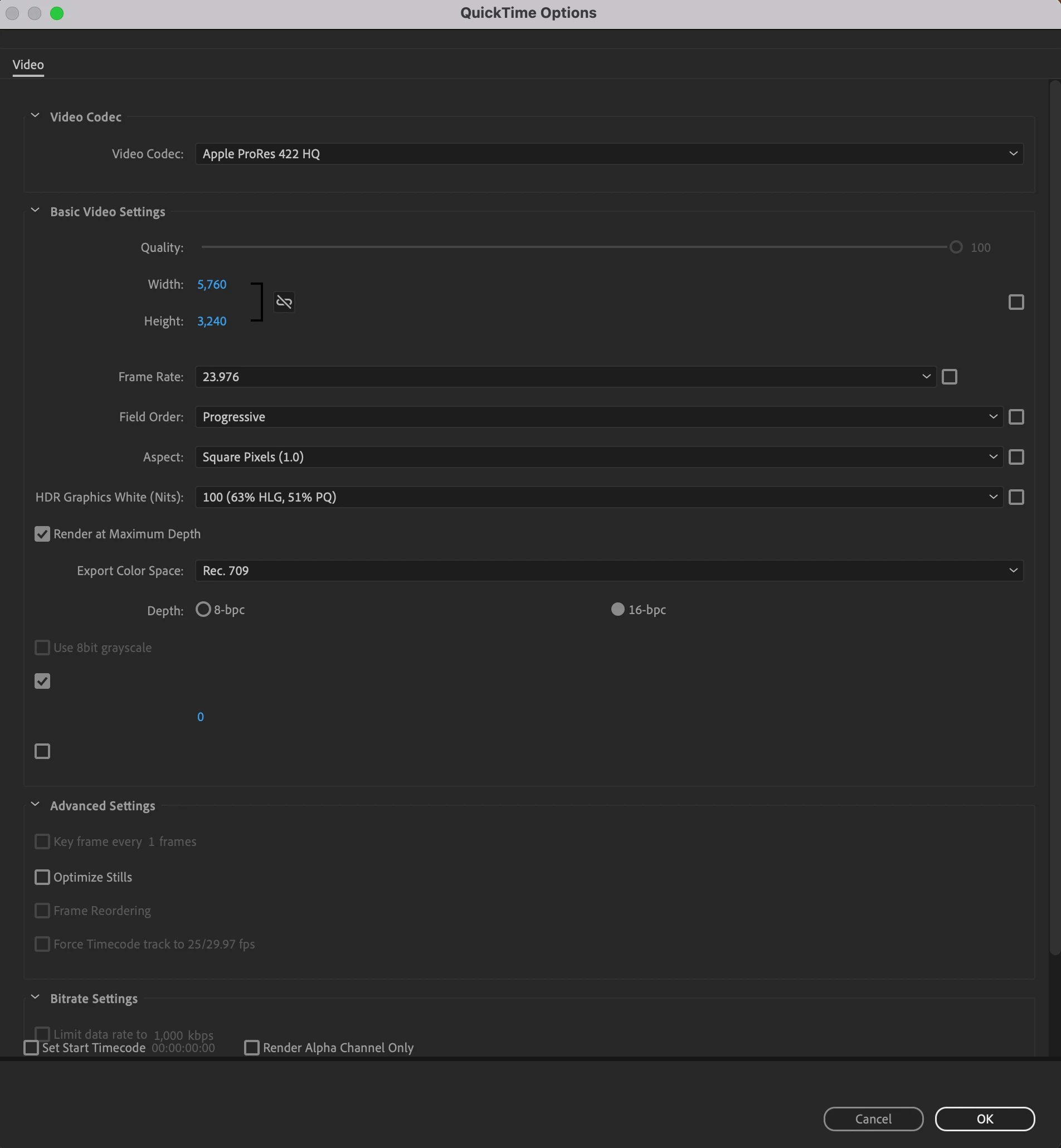Screen dimensions: 1061x1148
Task: Open the HDR Graphics White dropdown
Action: [599, 497]
